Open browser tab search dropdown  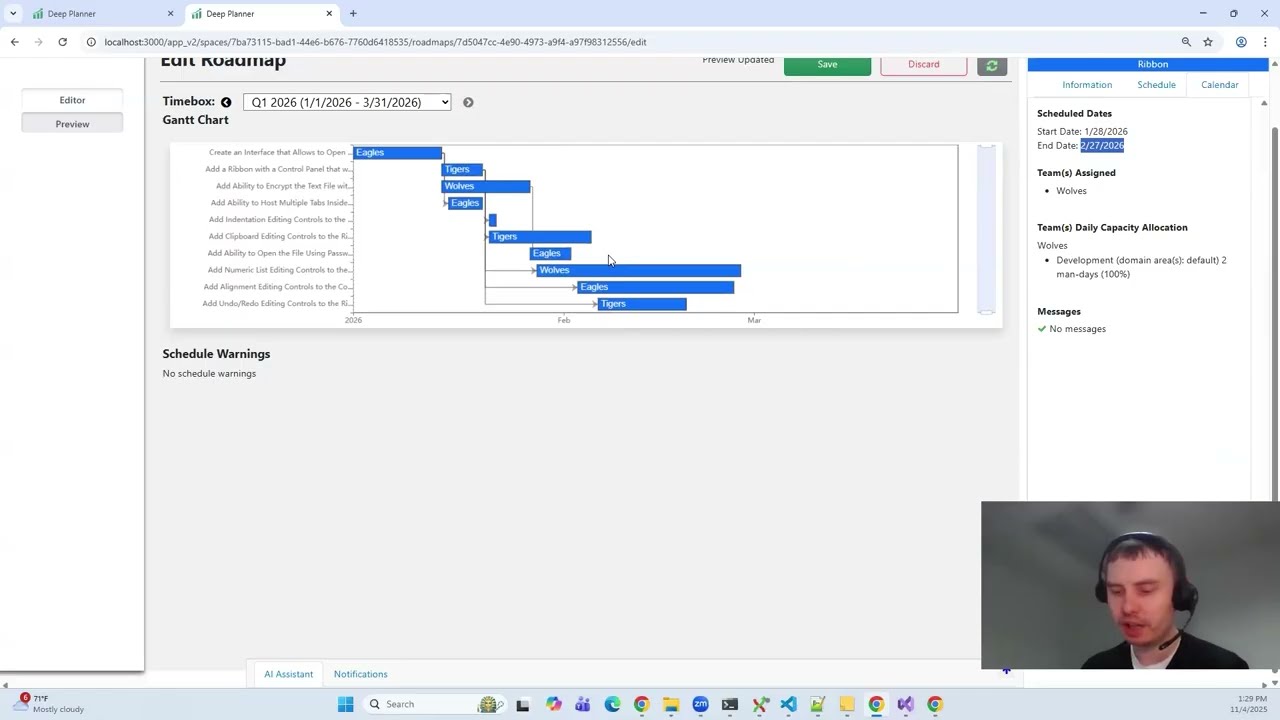tap(13, 14)
